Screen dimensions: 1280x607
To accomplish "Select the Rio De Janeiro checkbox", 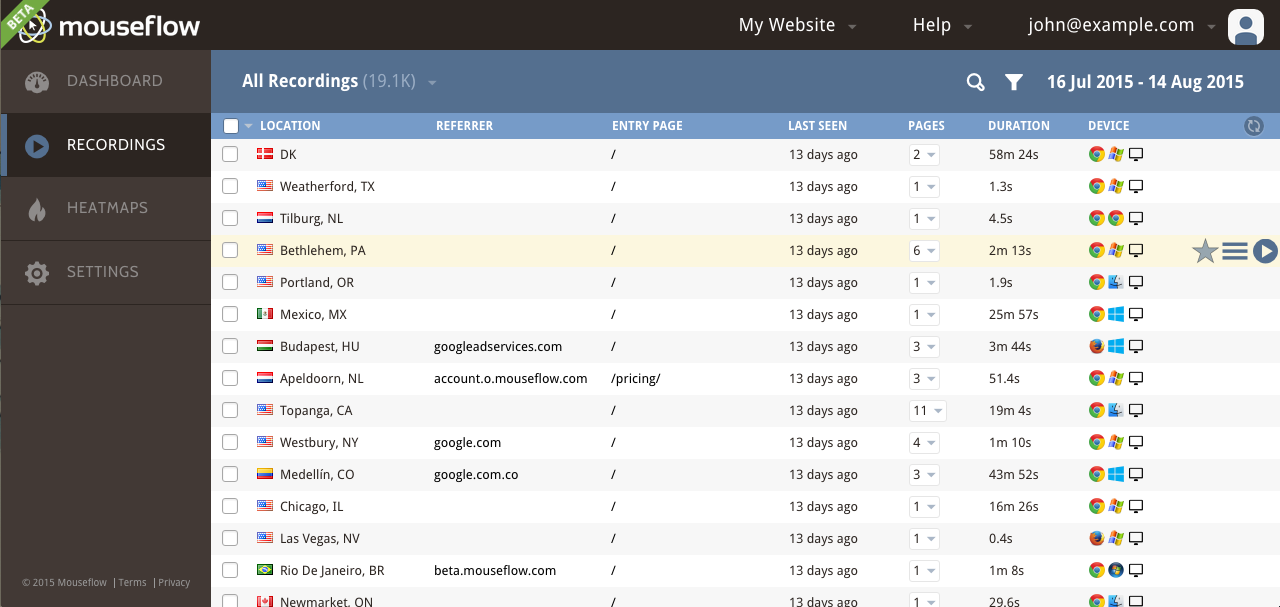I will [230, 570].
